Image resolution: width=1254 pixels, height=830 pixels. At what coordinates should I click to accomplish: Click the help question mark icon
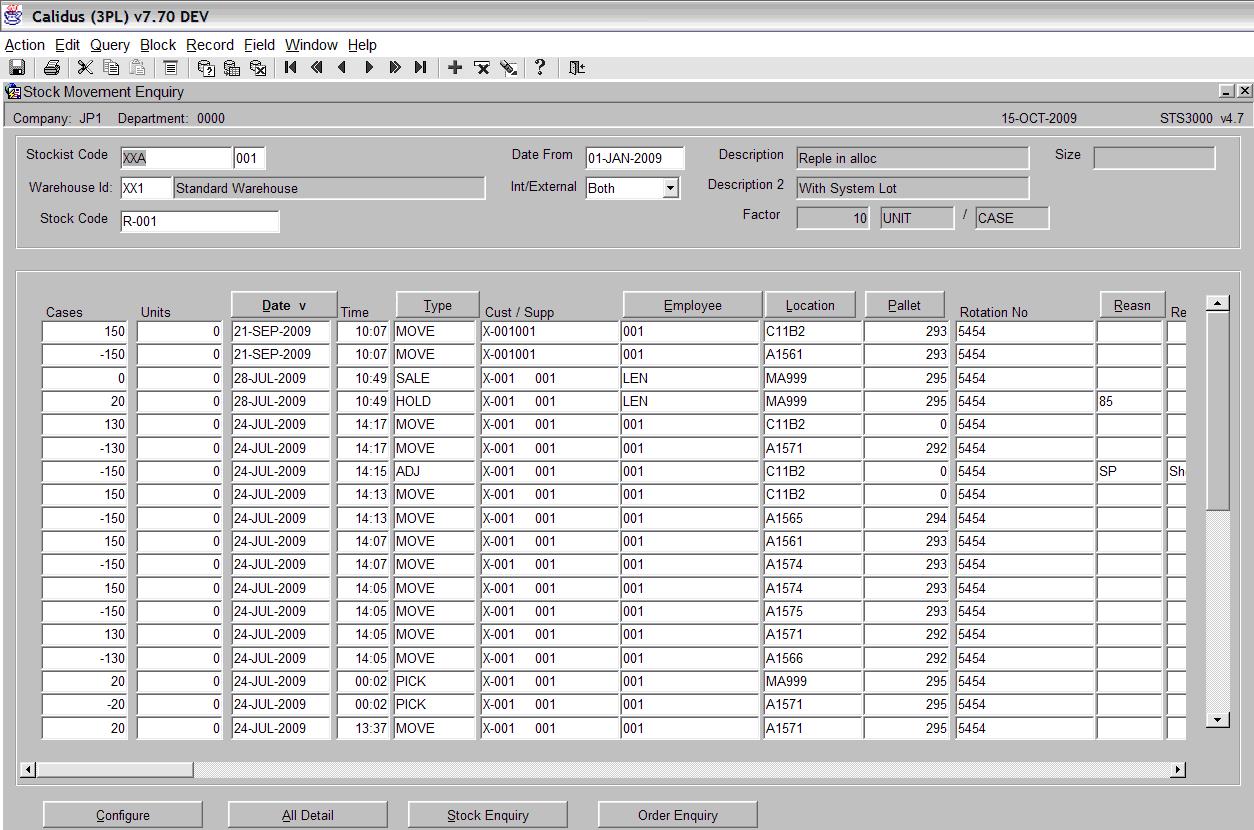[540, 68]
